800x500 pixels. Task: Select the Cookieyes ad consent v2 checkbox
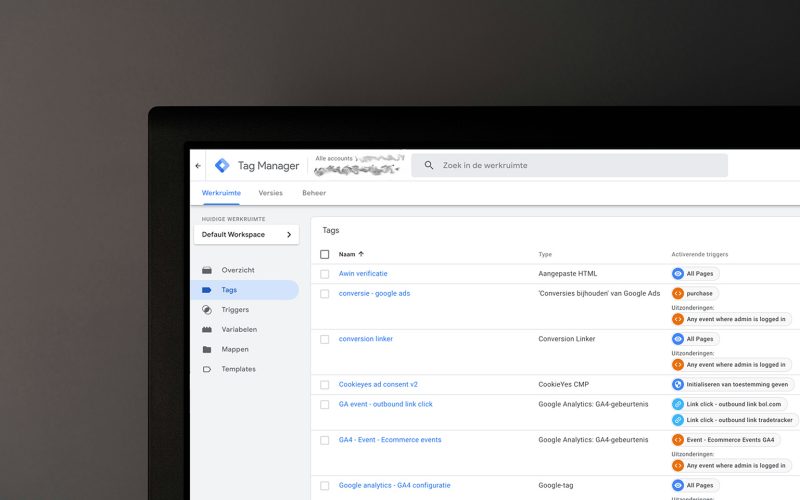click(324, 385)
